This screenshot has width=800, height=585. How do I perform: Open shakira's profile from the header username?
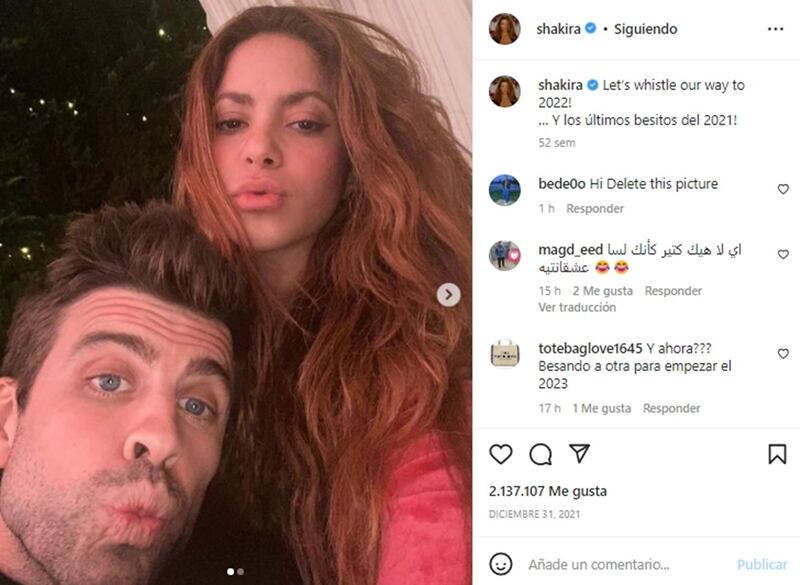(x=558, y=29)
